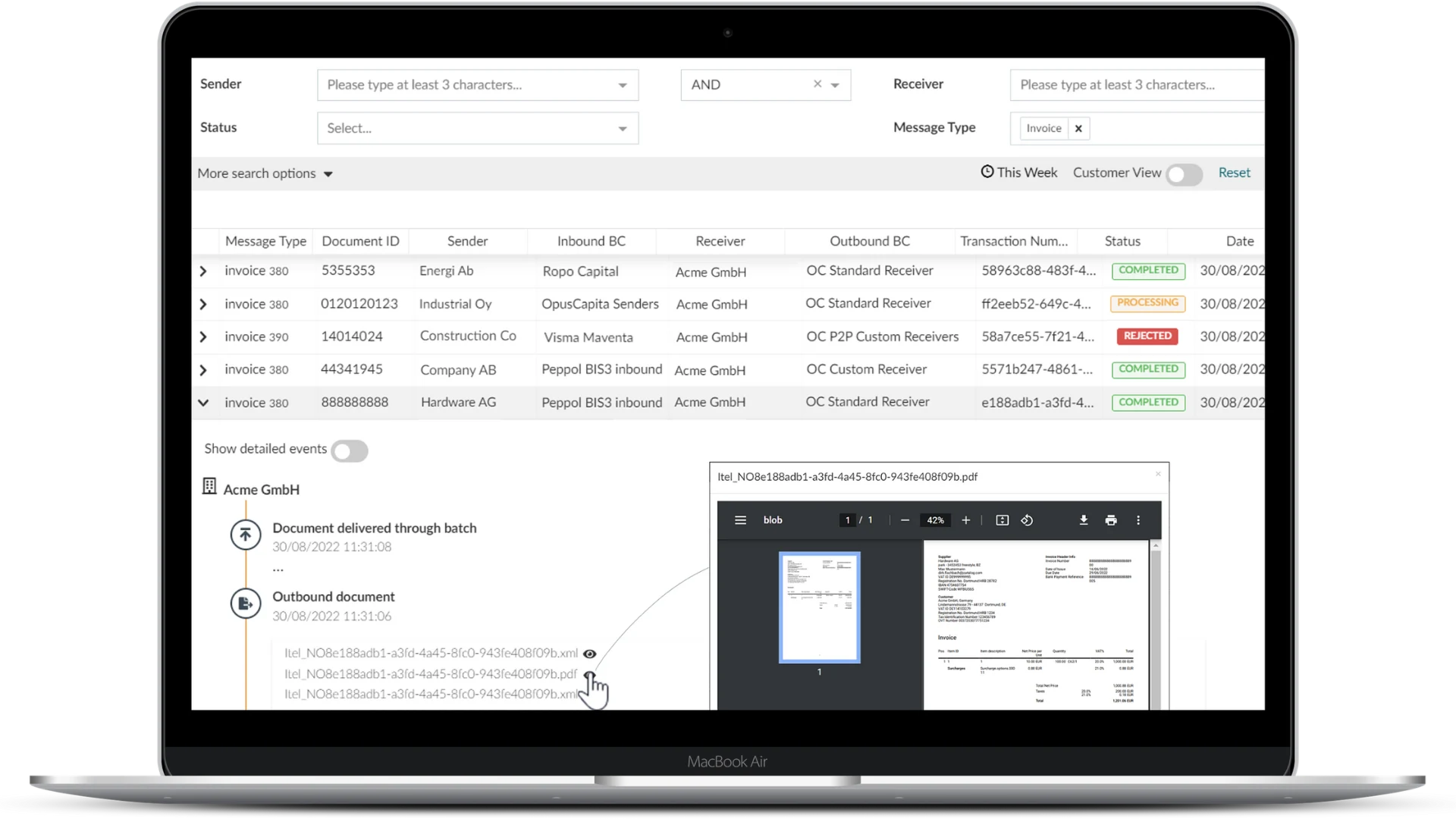Open the Status Select dropdown
Image resolution: width=1456 pixels, height=819 pixels.
[x=477, y=128]
